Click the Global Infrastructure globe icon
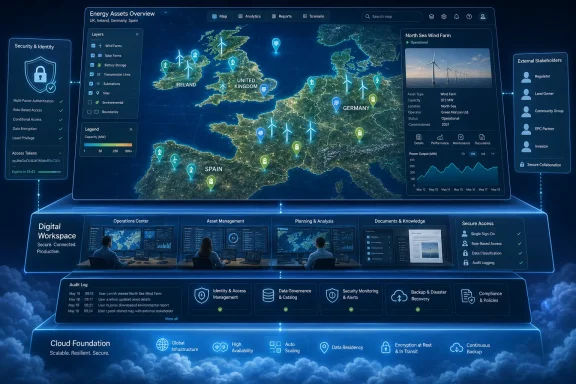The height and width of the screenshot is (384, 576). [162, 345]
